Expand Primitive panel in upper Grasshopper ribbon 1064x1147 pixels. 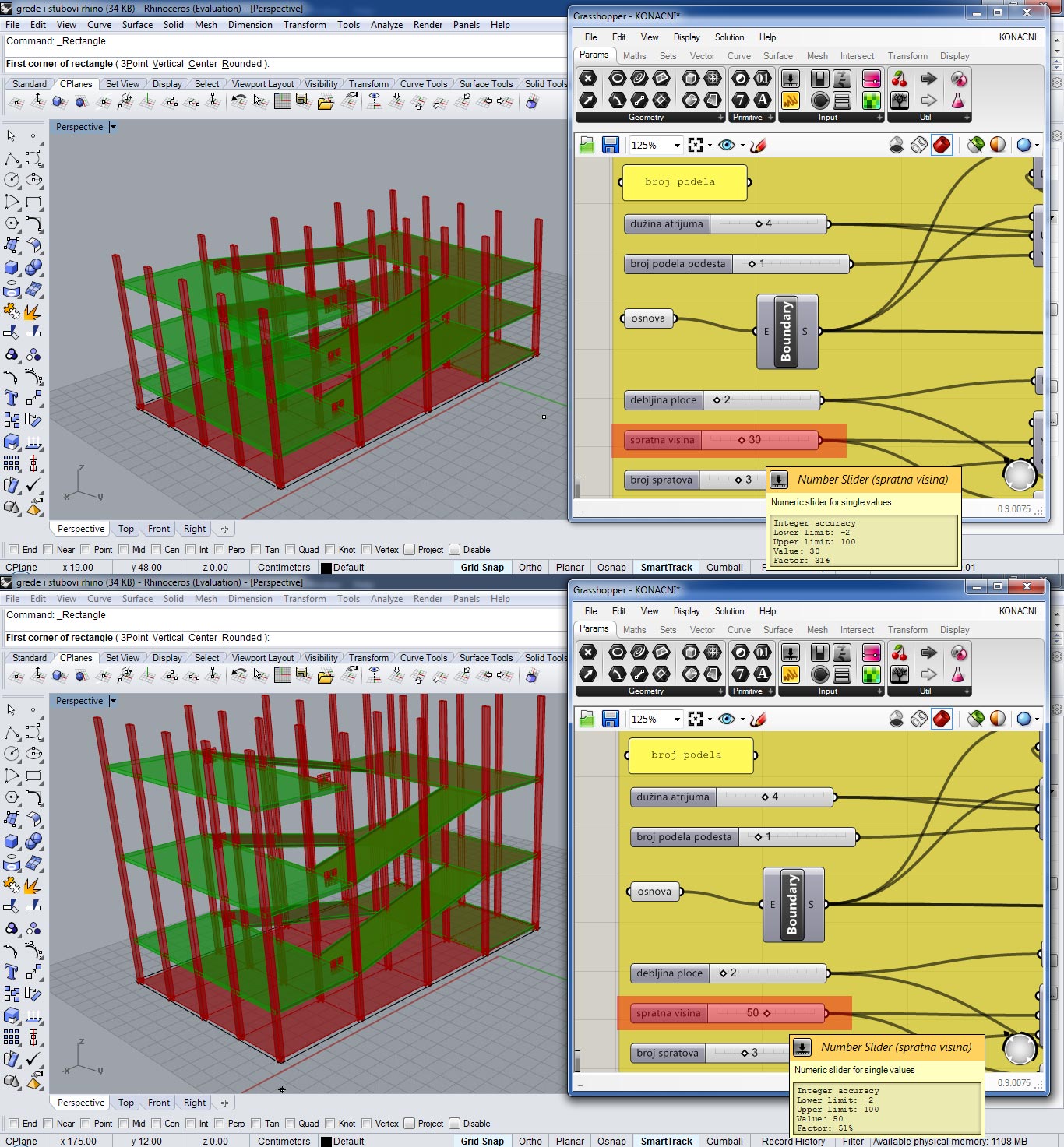pos(771,118)
